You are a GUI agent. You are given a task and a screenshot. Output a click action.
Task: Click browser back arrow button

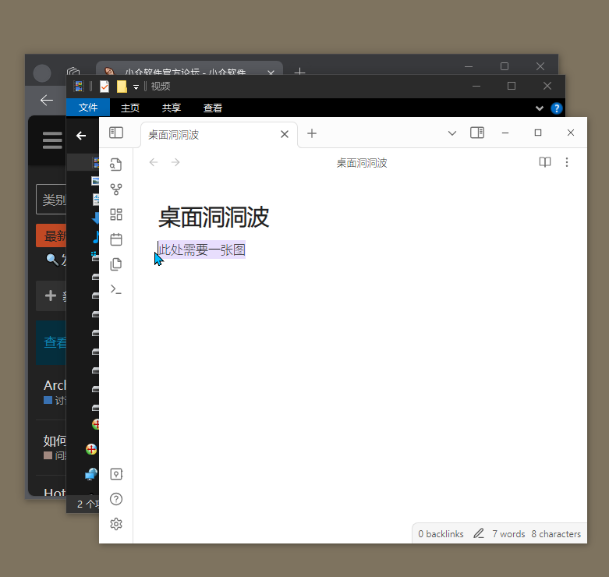47,100
